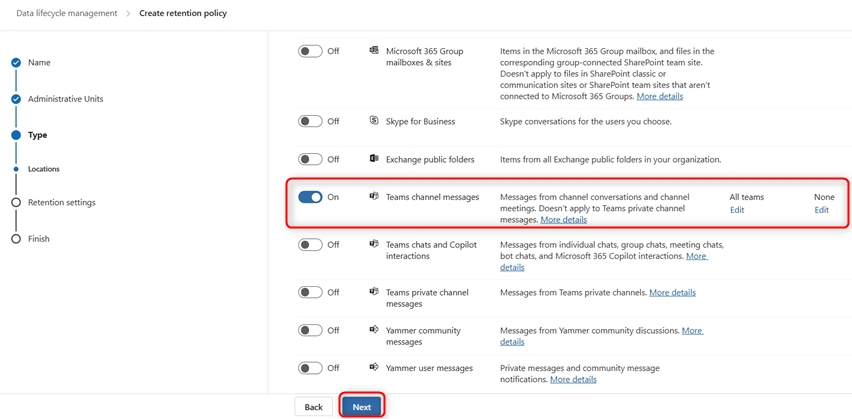Click the Yammer community messages icon

(374, 329)
